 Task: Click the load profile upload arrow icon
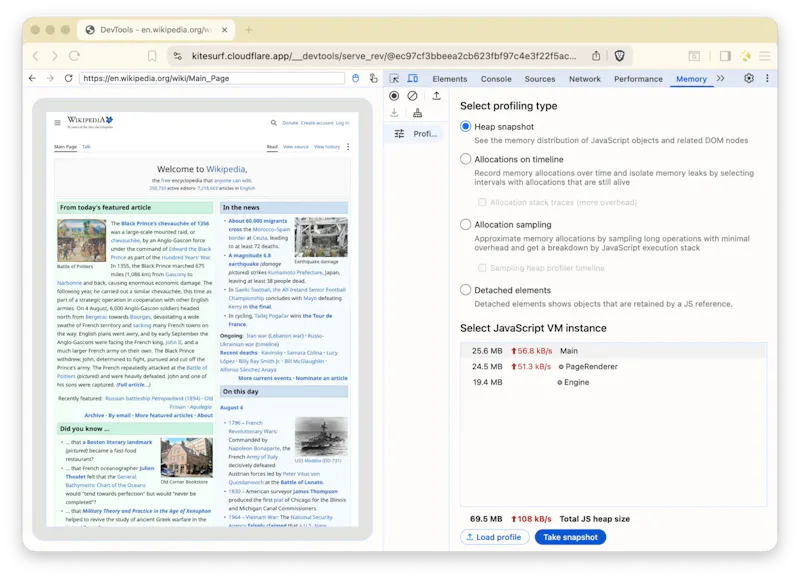point(436,96)
